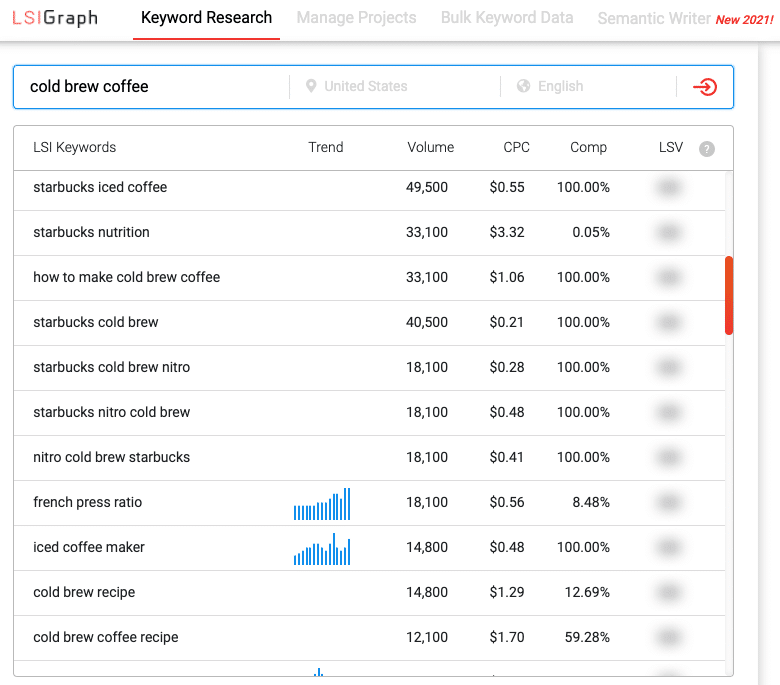
Task: Click comp value 59.28%
Action: tap(587, 637)
